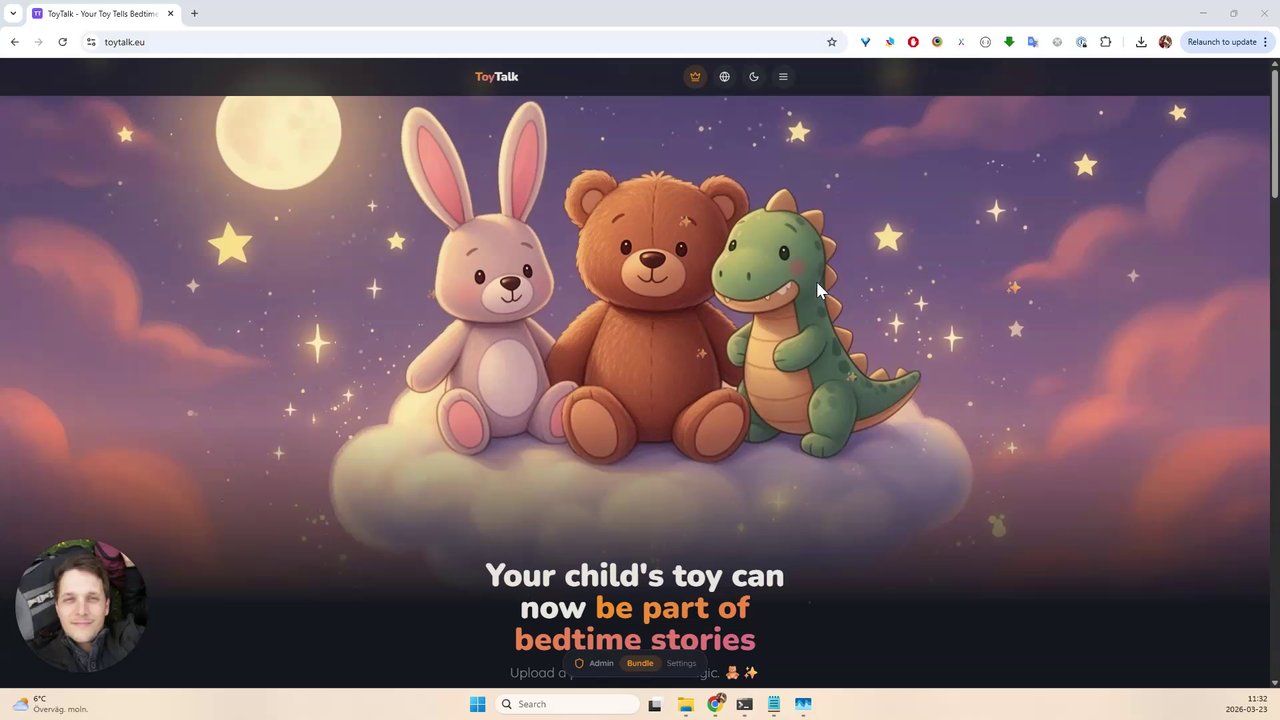Toggle dark mode with the moon icon
The height and width of the screenshot is (720, 1280).
(754, 77)
